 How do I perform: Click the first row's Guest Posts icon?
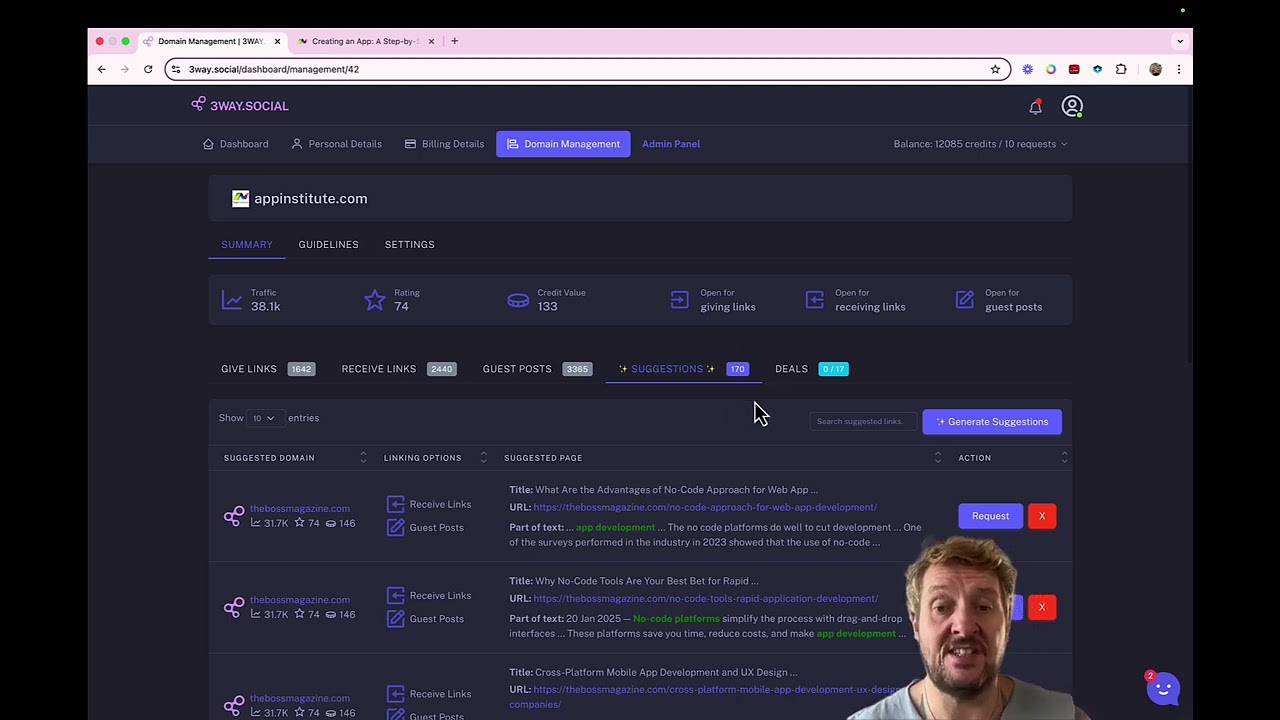click(395, 527)
